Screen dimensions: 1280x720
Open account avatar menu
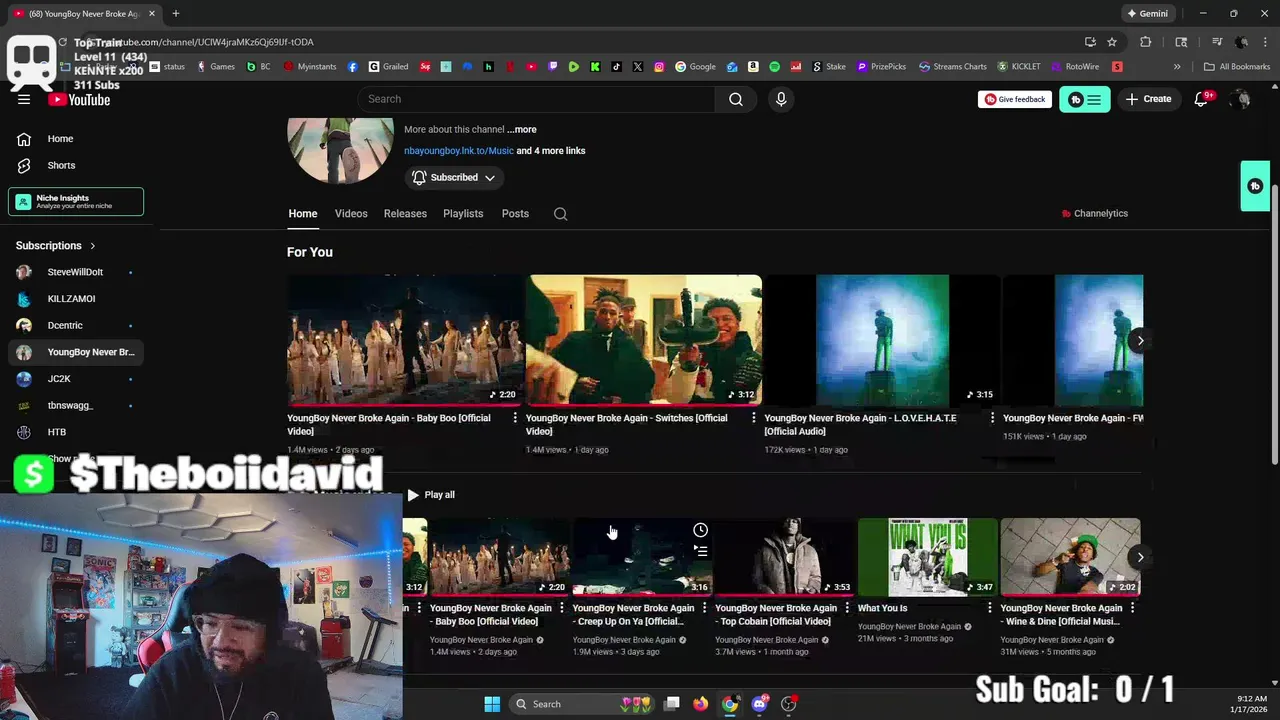coord(1241,99)
